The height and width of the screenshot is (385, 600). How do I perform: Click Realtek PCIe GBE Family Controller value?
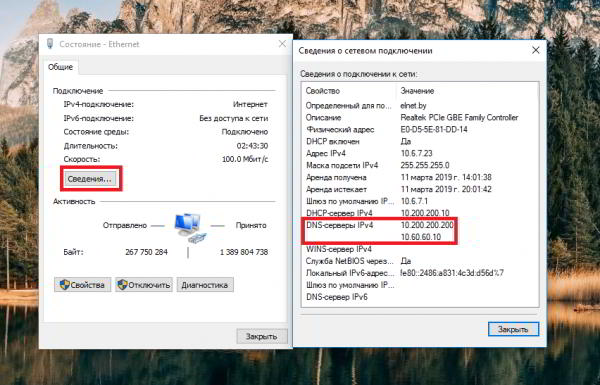click(459, 117)
